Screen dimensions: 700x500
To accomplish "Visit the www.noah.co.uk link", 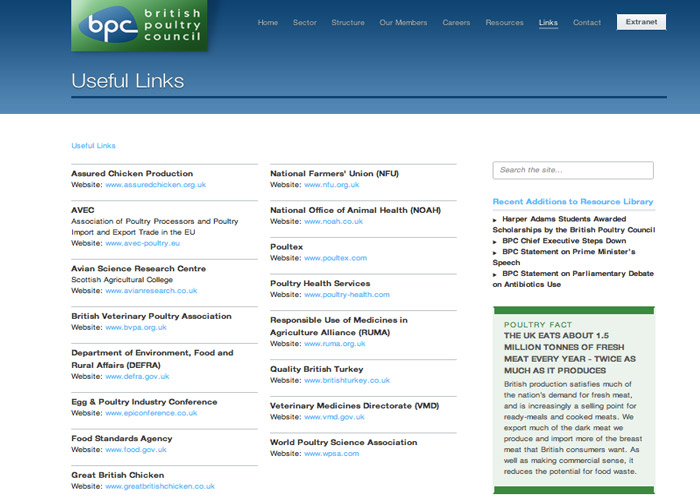I will click(x=333, y=221).
